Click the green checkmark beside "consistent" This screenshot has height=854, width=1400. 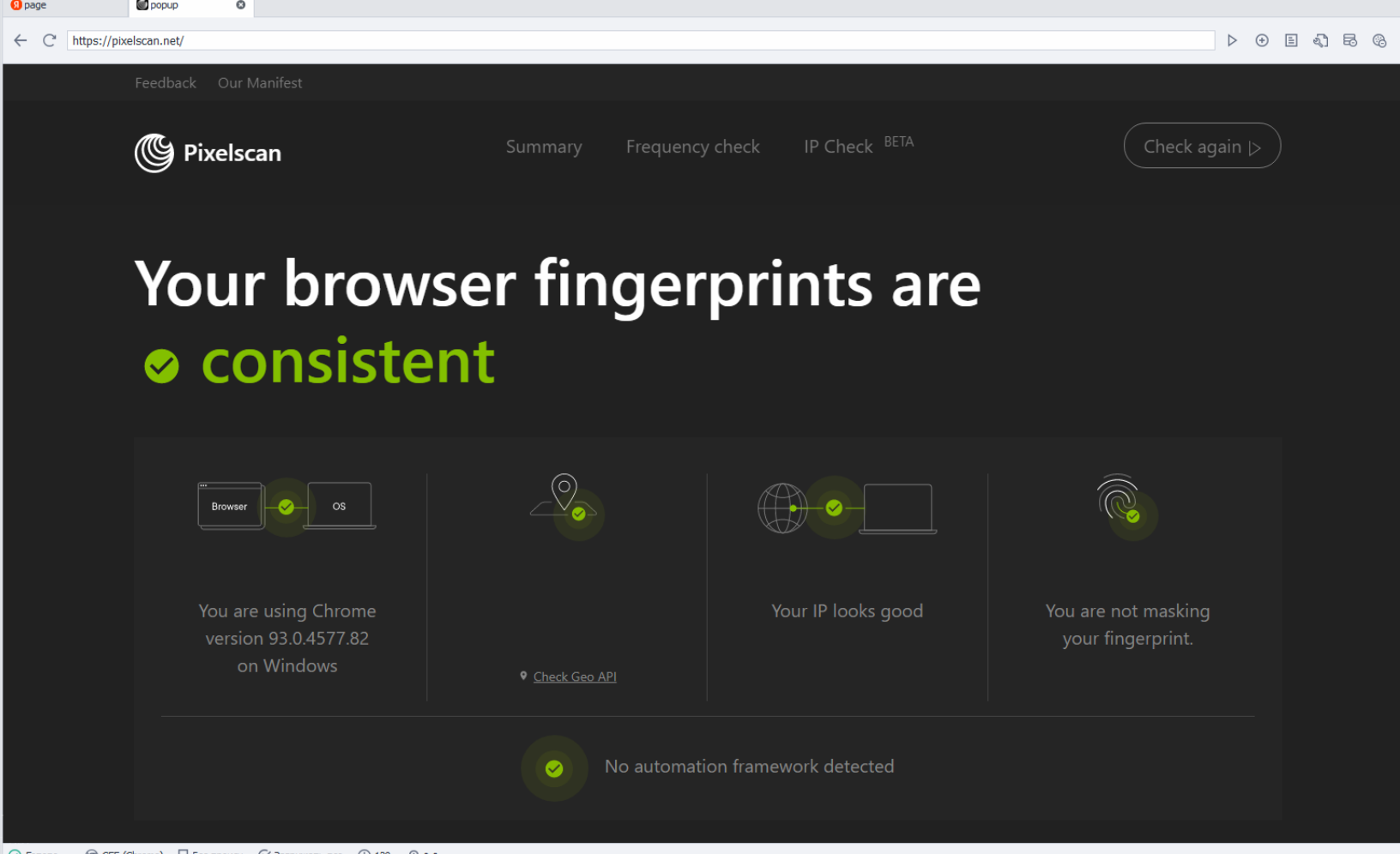[x=161, y=366]
